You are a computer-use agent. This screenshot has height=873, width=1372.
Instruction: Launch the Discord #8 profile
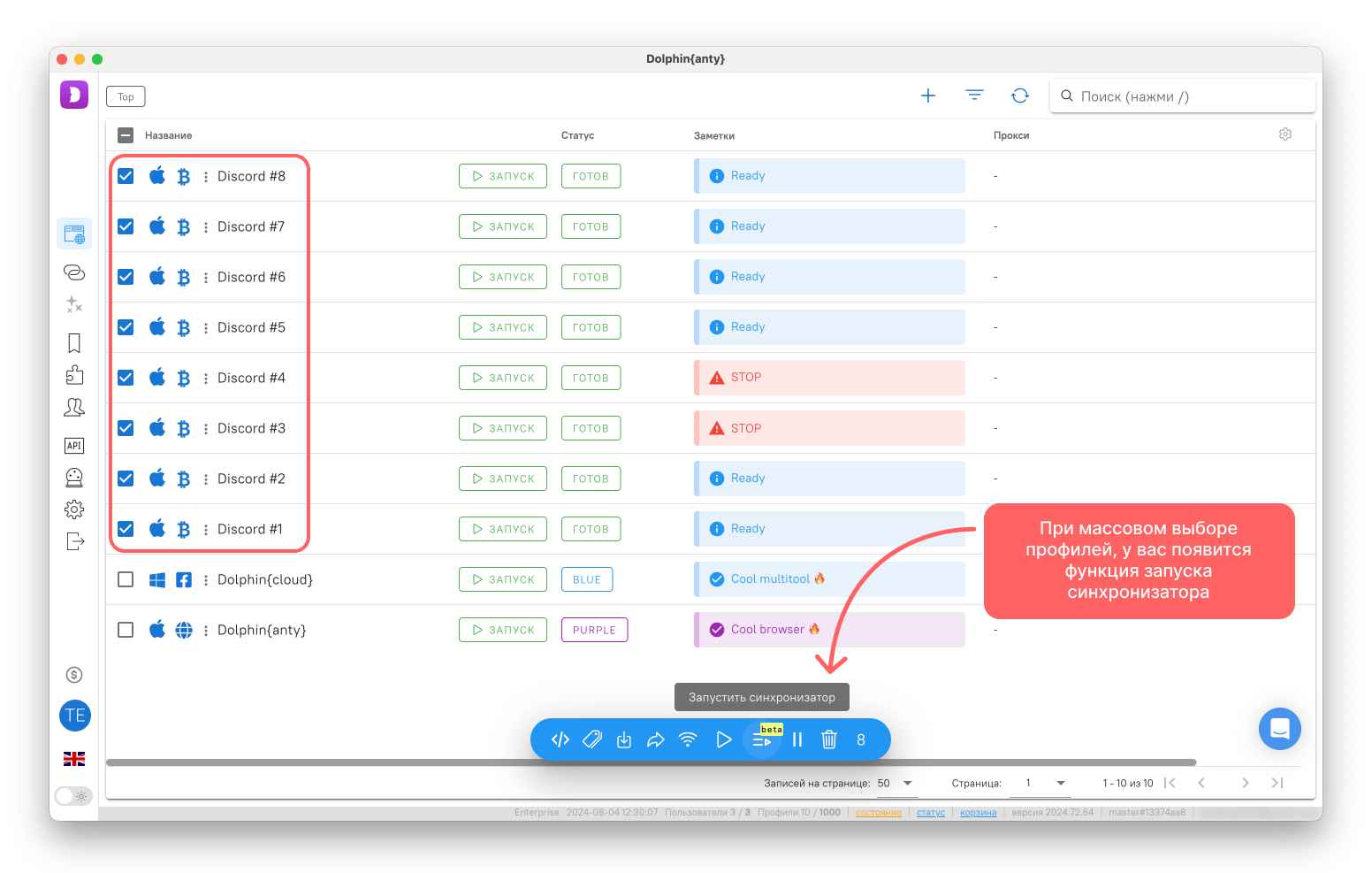pyautogui.click(x=503, y=176)
